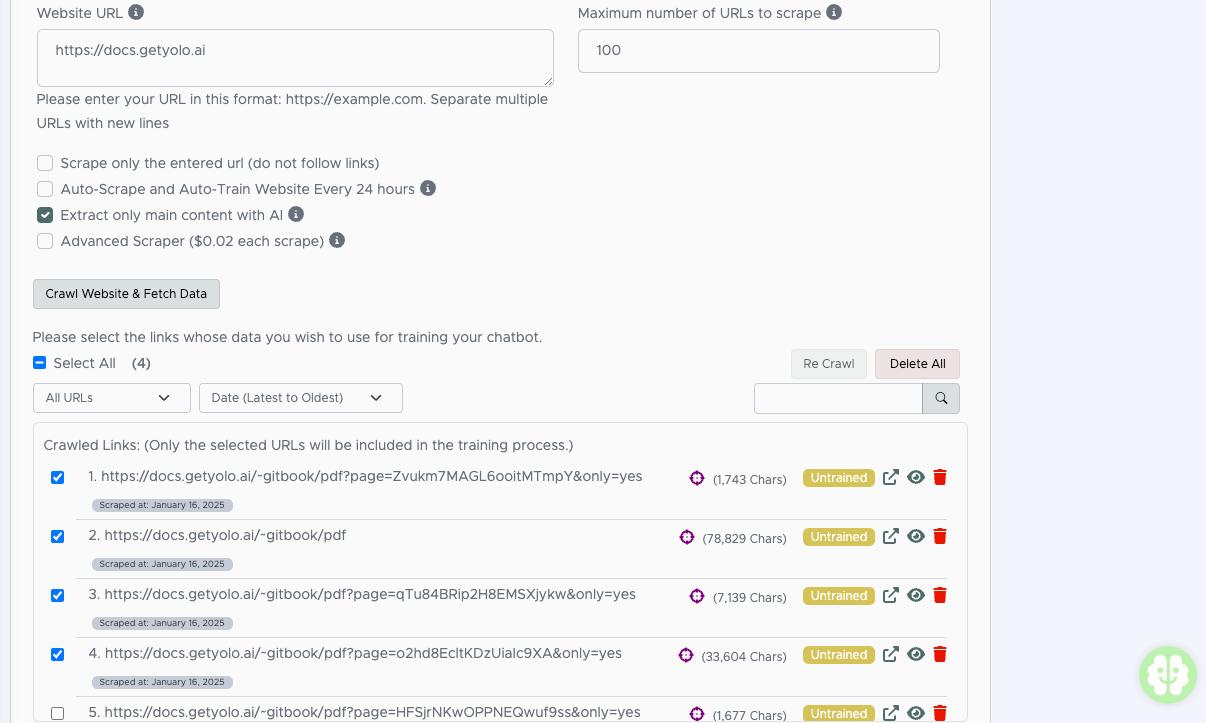
Task: Enable Scrape only the entered url
Action: coord(45,163)
